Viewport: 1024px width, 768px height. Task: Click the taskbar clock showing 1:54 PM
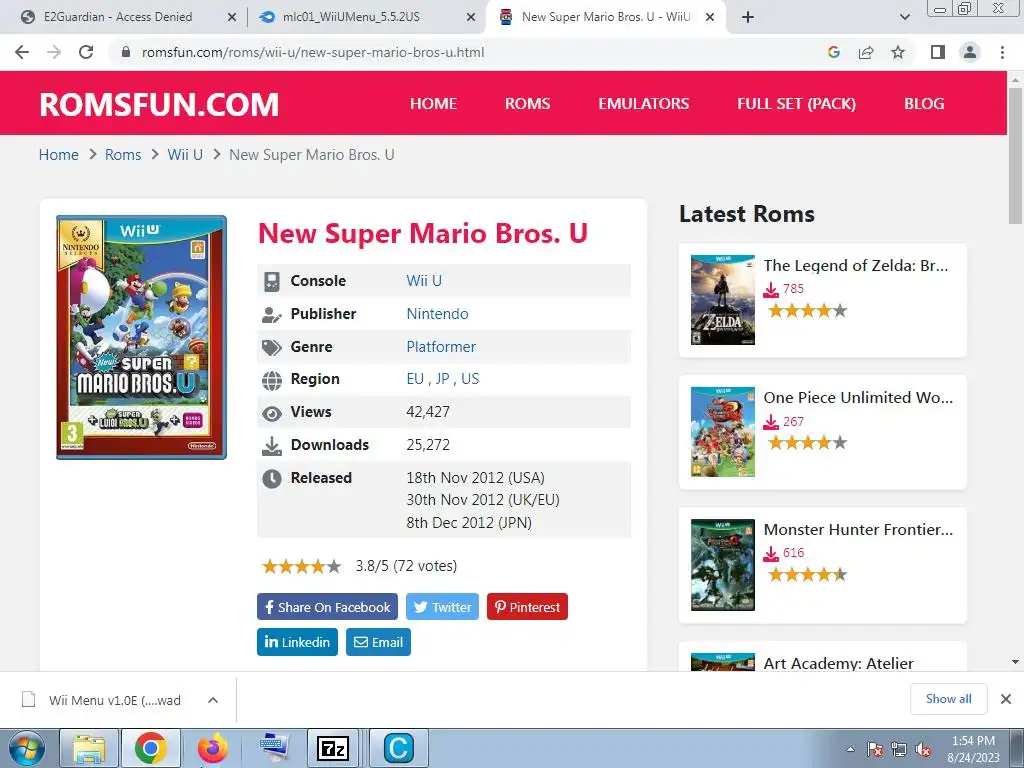(973, 749)
